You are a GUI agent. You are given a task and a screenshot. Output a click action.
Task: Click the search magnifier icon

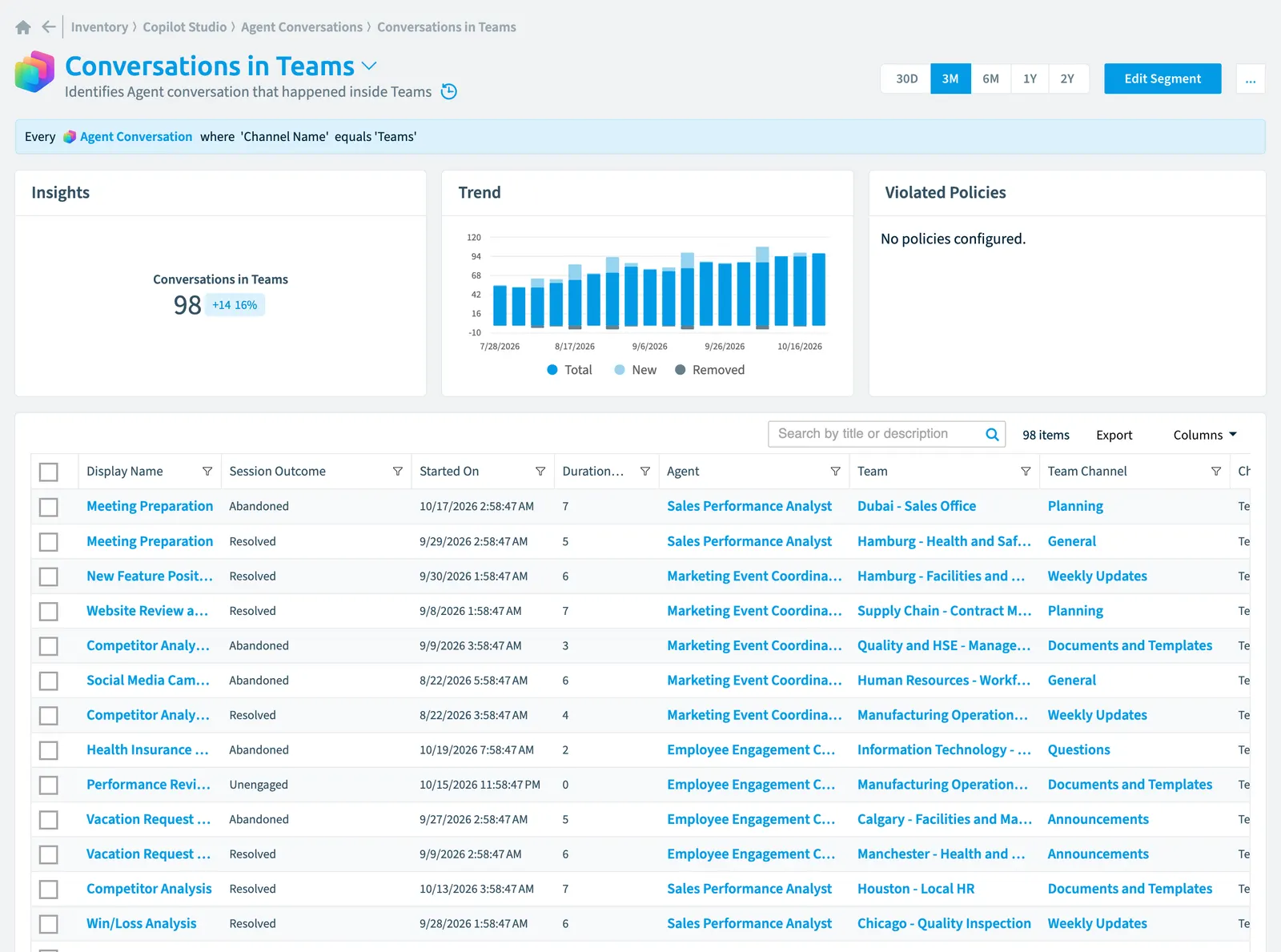pyautogui.click(x=992, y=434)
